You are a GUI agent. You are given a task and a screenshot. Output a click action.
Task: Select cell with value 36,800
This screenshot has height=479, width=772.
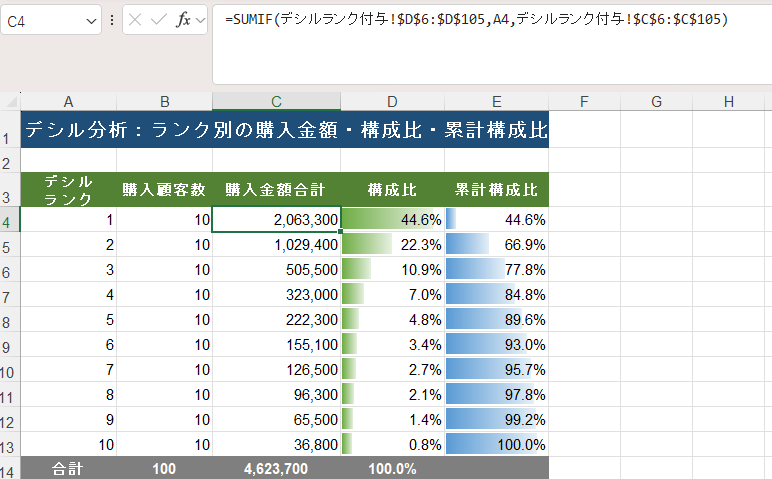pyautogui.click(x=276, y=445)
